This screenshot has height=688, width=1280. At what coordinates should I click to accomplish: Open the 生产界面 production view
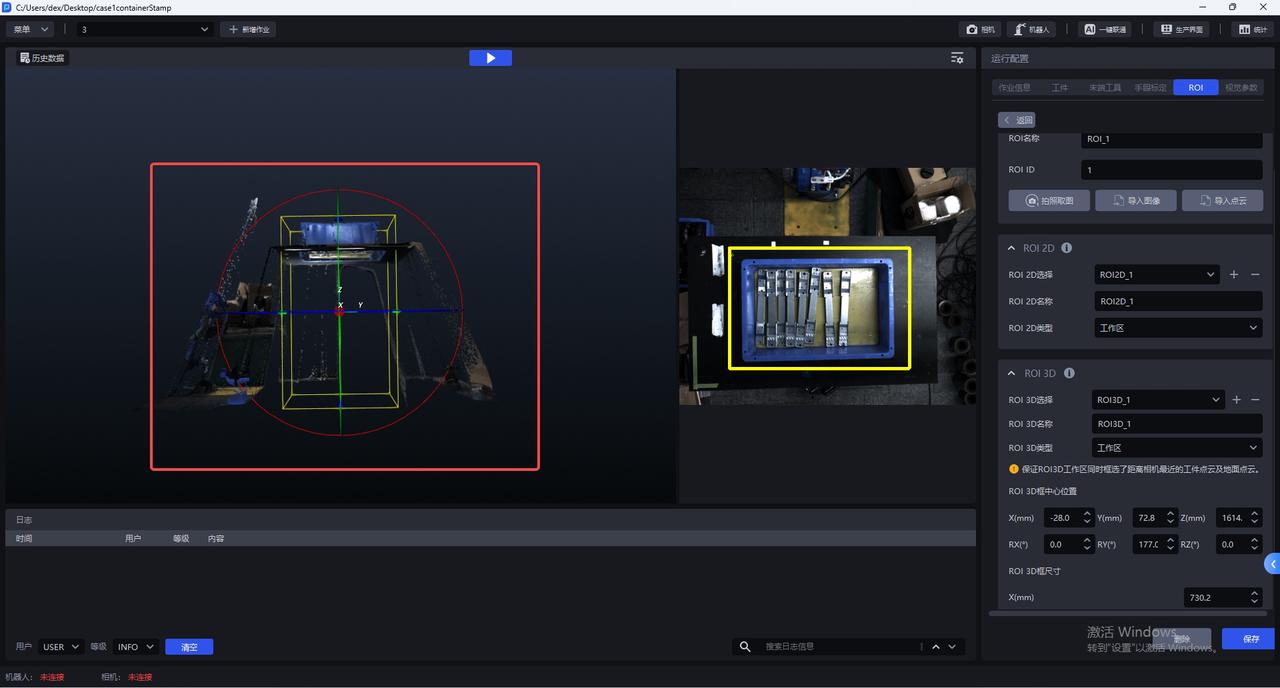(1180, 30)
